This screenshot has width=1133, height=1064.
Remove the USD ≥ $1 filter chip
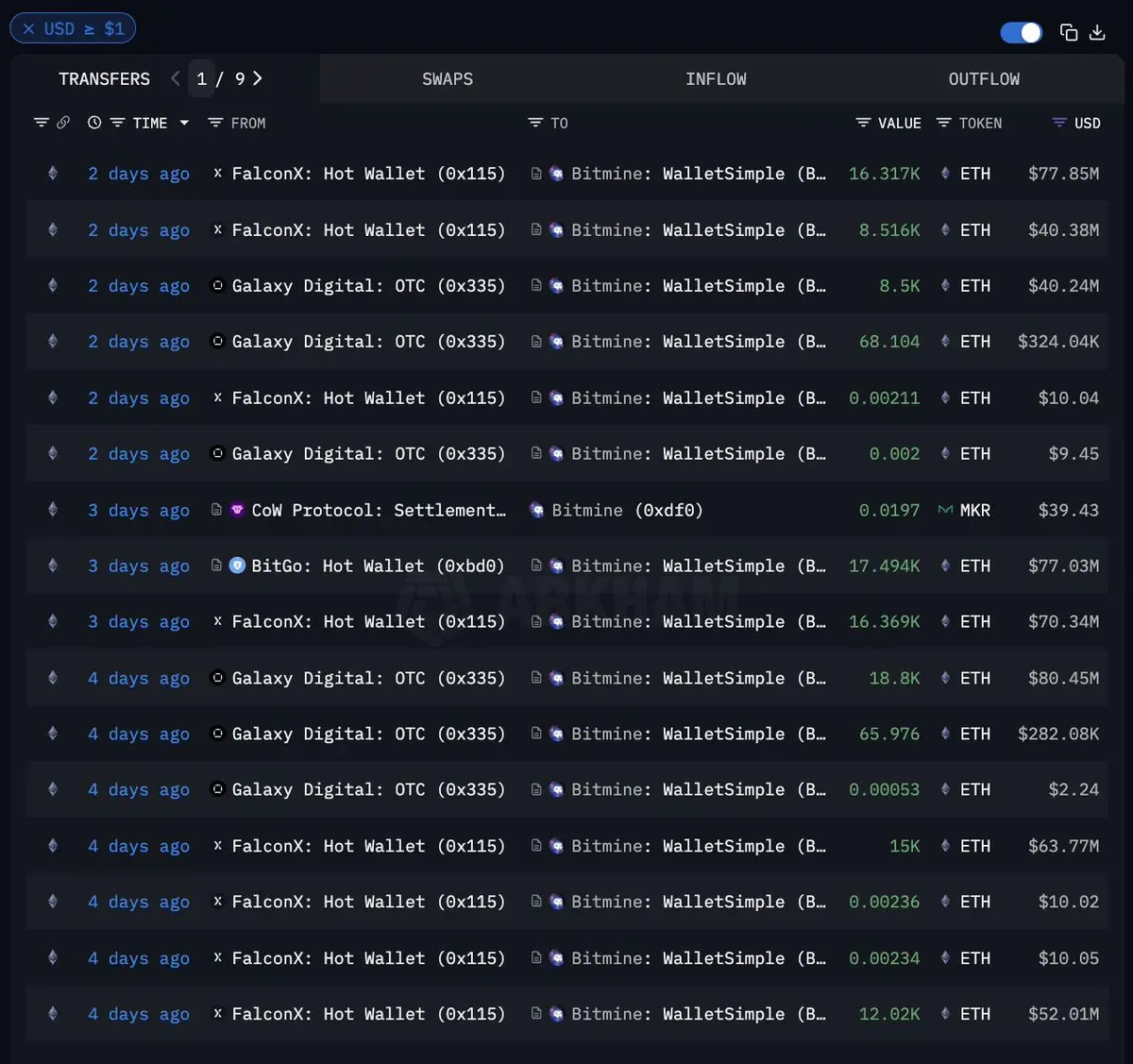point(29,29)
